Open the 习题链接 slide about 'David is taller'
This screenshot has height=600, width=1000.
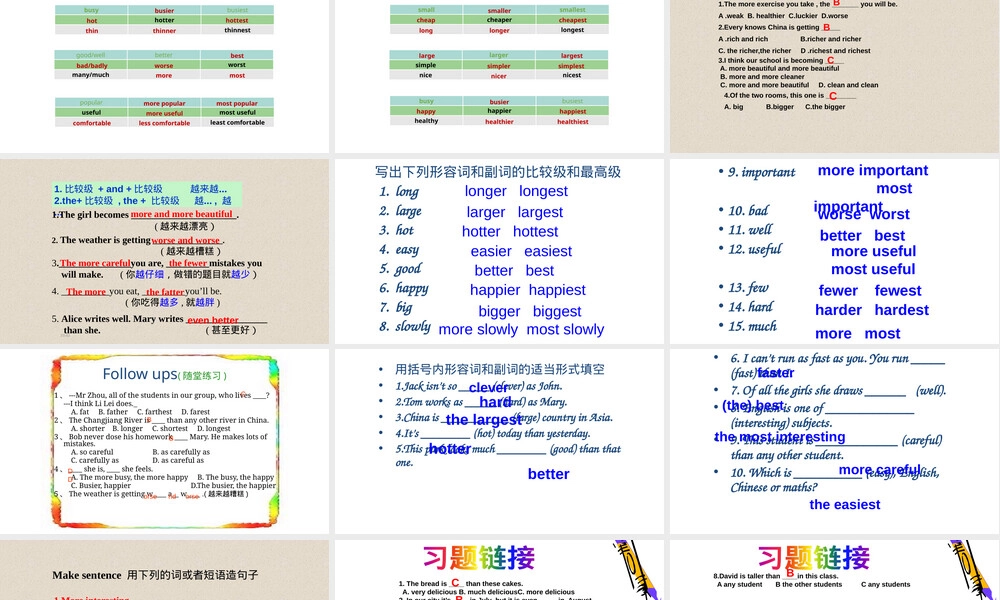click(835, 570)
